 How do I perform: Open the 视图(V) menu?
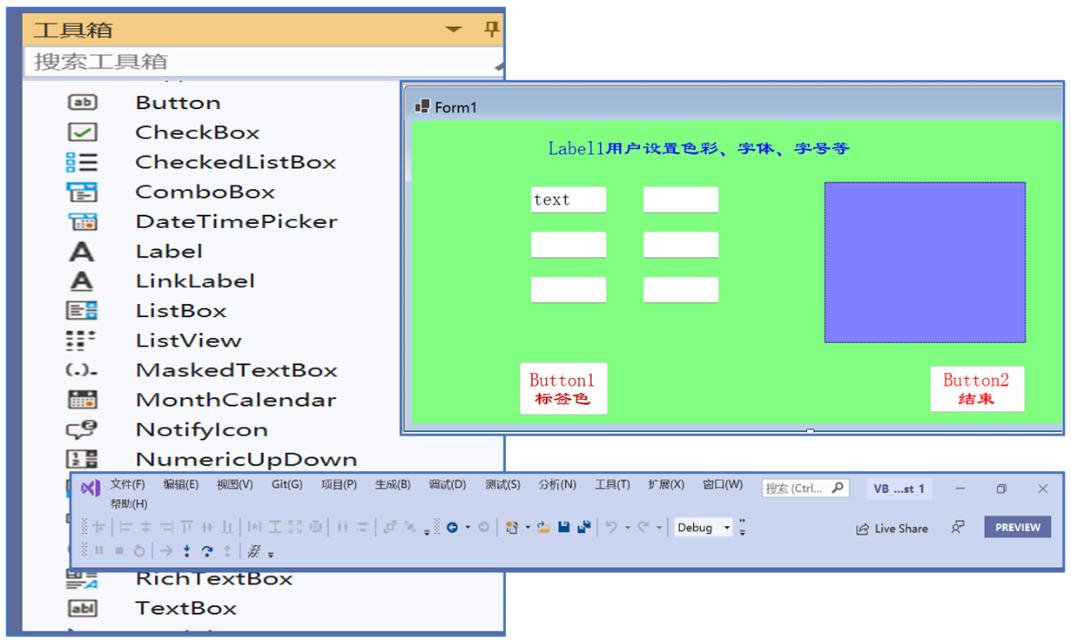pyautogui.click(x=235, y=485)
